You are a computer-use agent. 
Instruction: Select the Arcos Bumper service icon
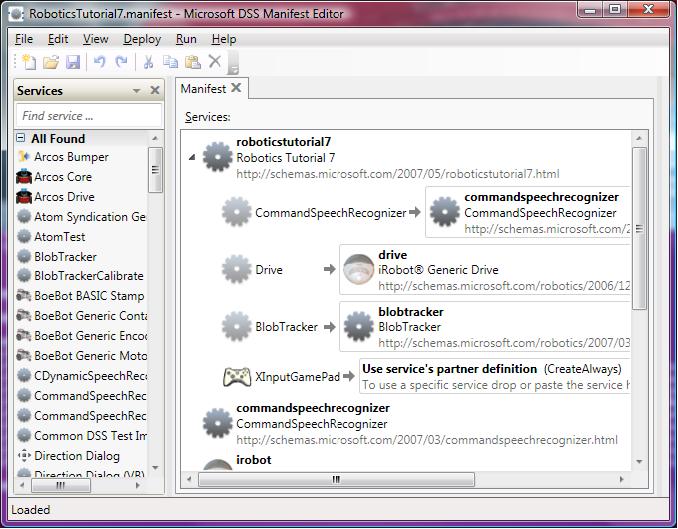pyautogui.click(x=24, y=157)
